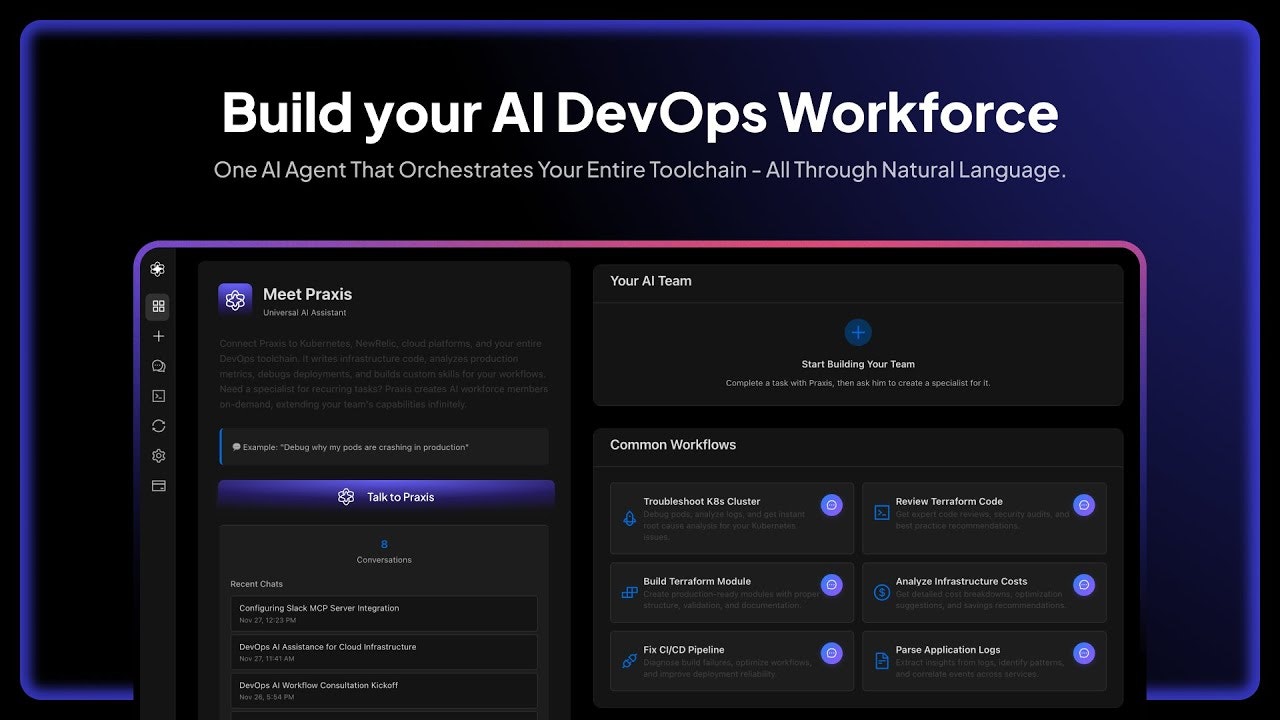Click the 8 Conversations counter
Viewport: 1280px width, 720px height.
coord(384,551)
